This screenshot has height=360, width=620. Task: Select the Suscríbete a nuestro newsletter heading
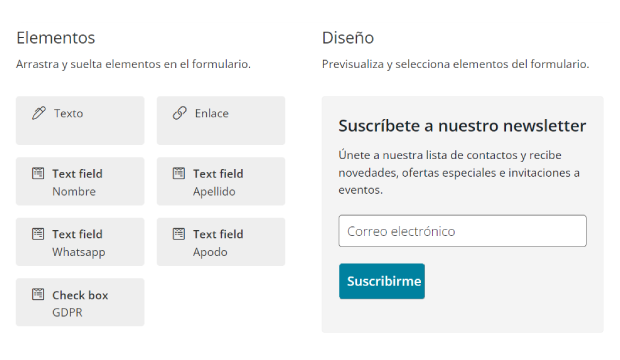point(462,126)
